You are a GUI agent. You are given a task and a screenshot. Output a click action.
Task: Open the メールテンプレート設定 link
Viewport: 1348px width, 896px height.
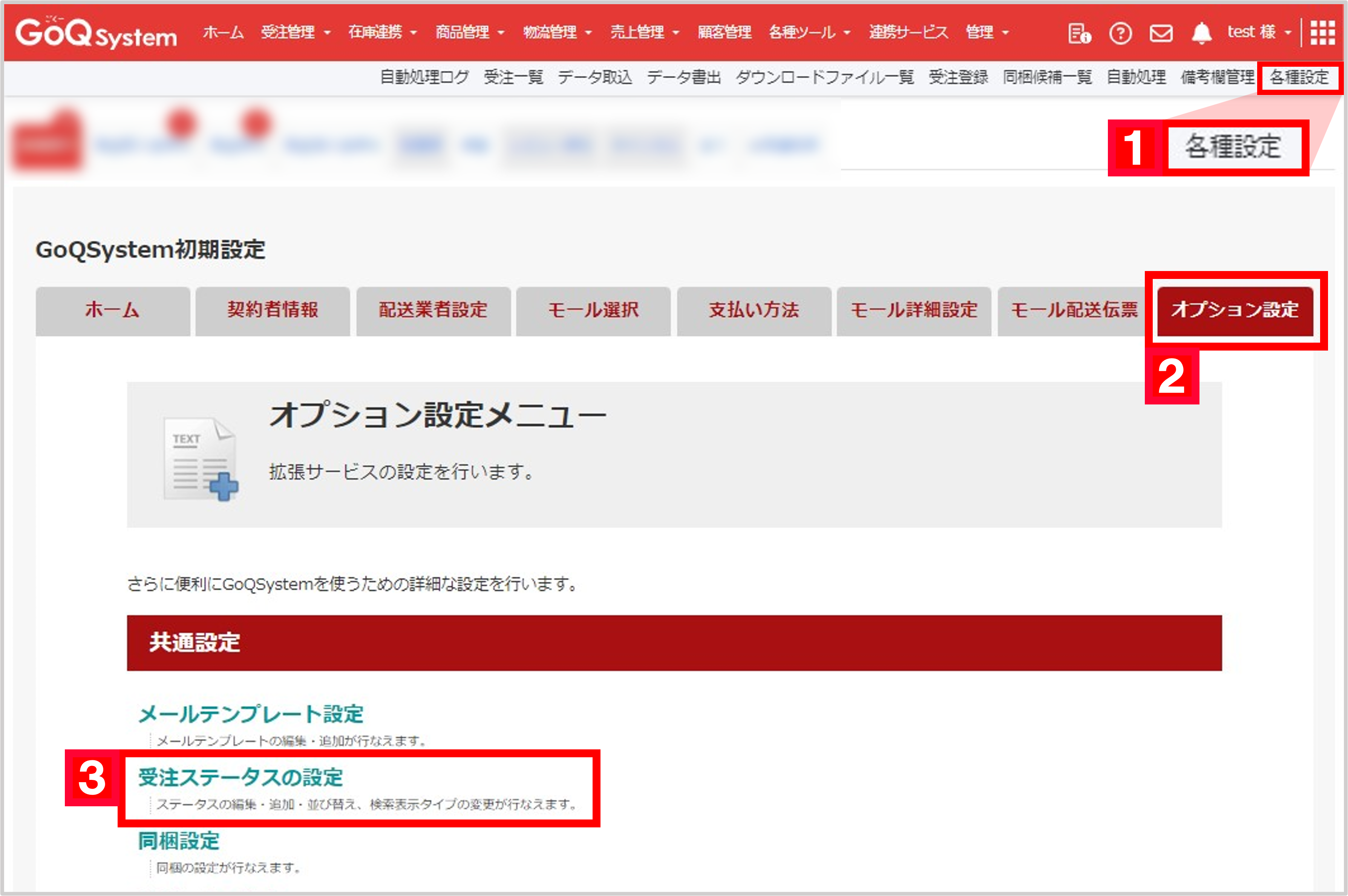251,714
